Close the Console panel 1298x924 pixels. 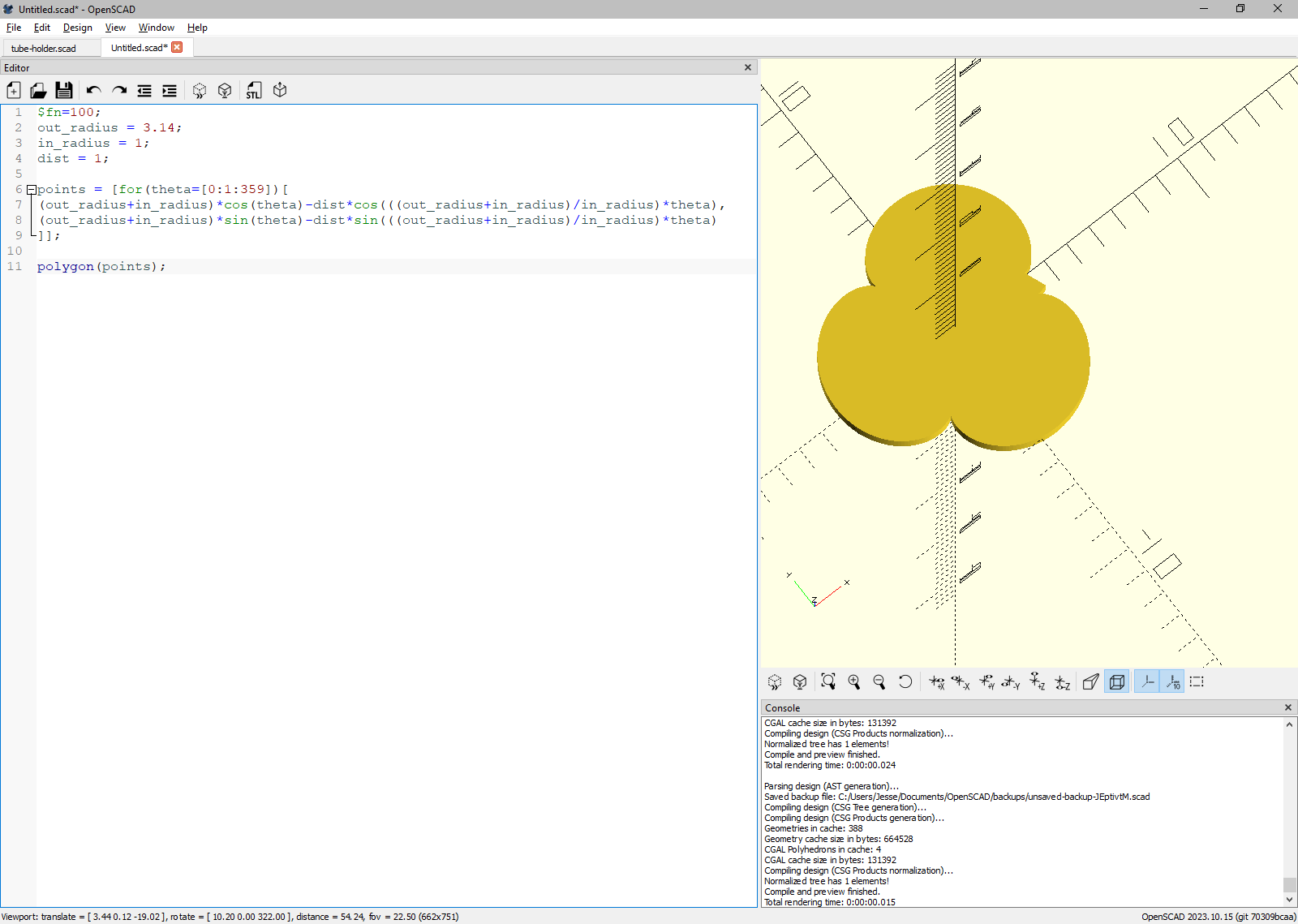coord(1288,707)
